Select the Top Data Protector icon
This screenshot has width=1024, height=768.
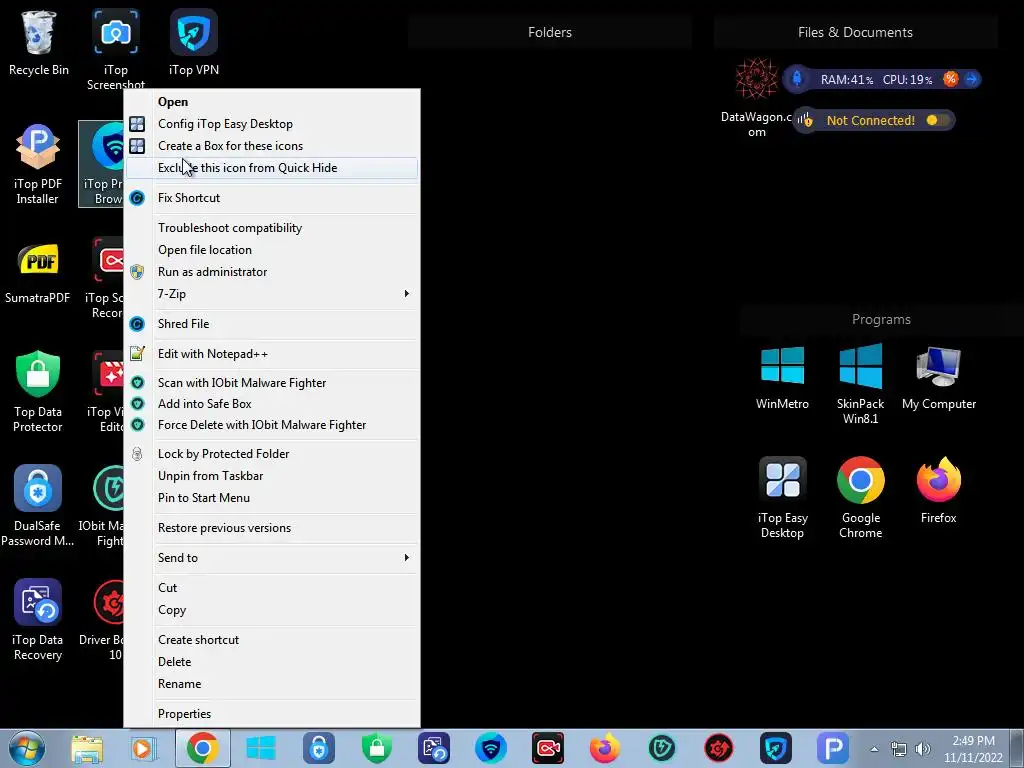pyautogui.click(x=38, y=391)
